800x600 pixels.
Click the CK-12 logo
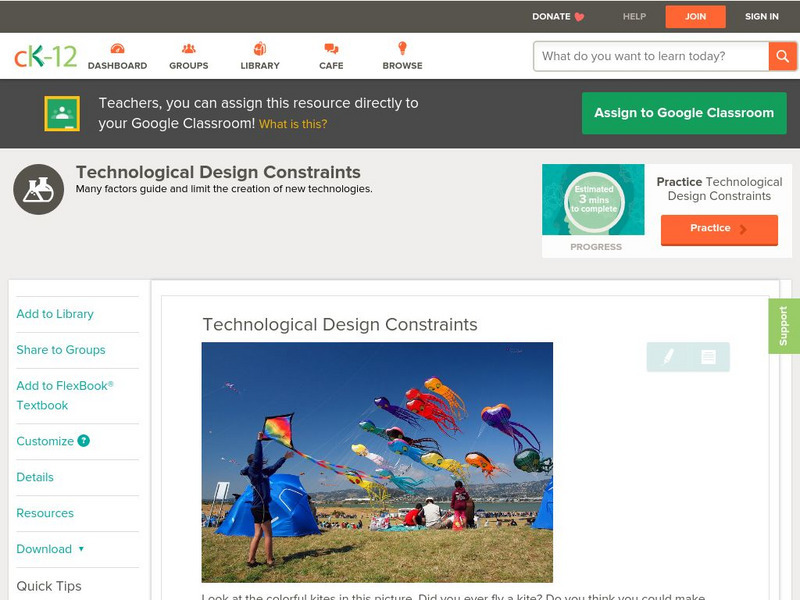[45, 56]
